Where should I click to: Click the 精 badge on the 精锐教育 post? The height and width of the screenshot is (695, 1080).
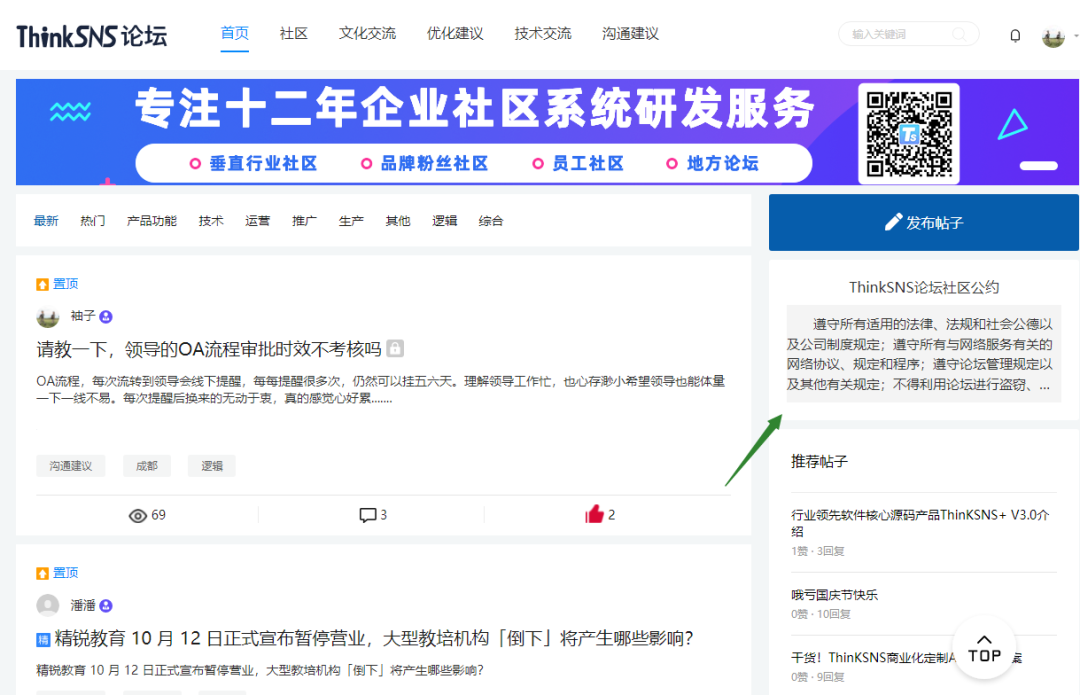tap(43, 640)
